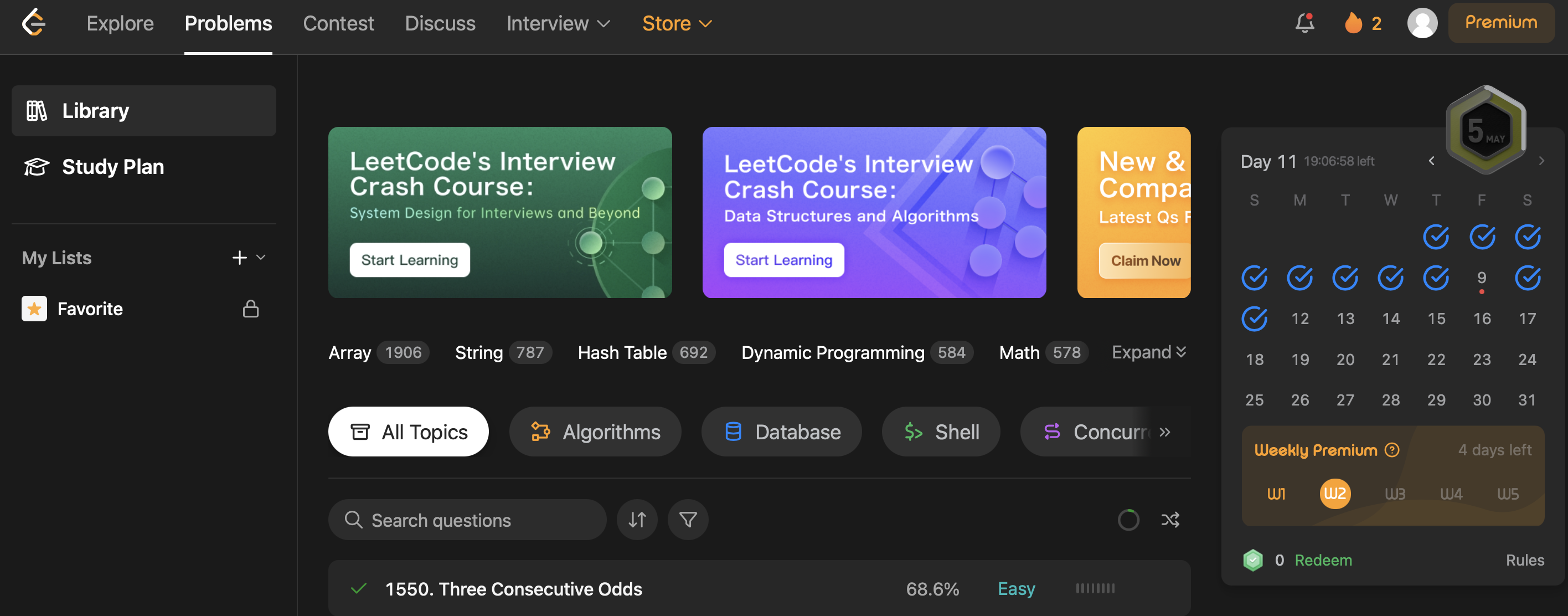Open Study Plan from the sidebar
Image resolution: width=1568 pixels, height=616 pixels.
113,166
